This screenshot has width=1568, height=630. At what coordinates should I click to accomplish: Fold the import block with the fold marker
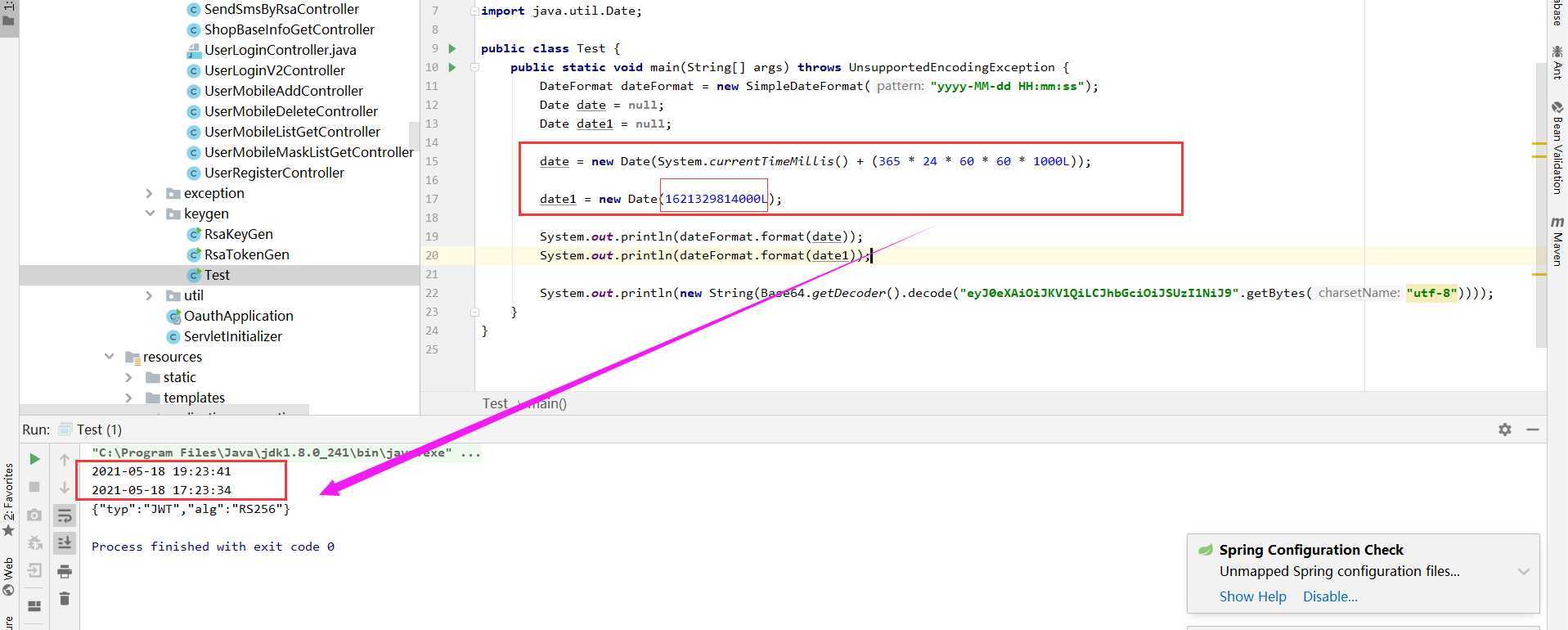pos(474,11)
